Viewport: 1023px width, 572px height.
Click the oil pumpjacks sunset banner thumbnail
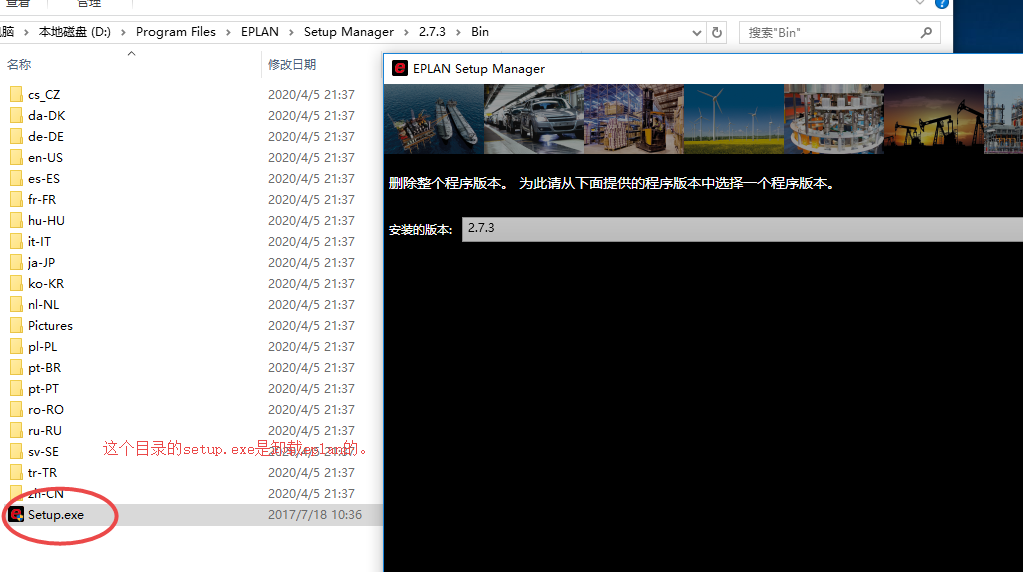[x=934, y=119]
